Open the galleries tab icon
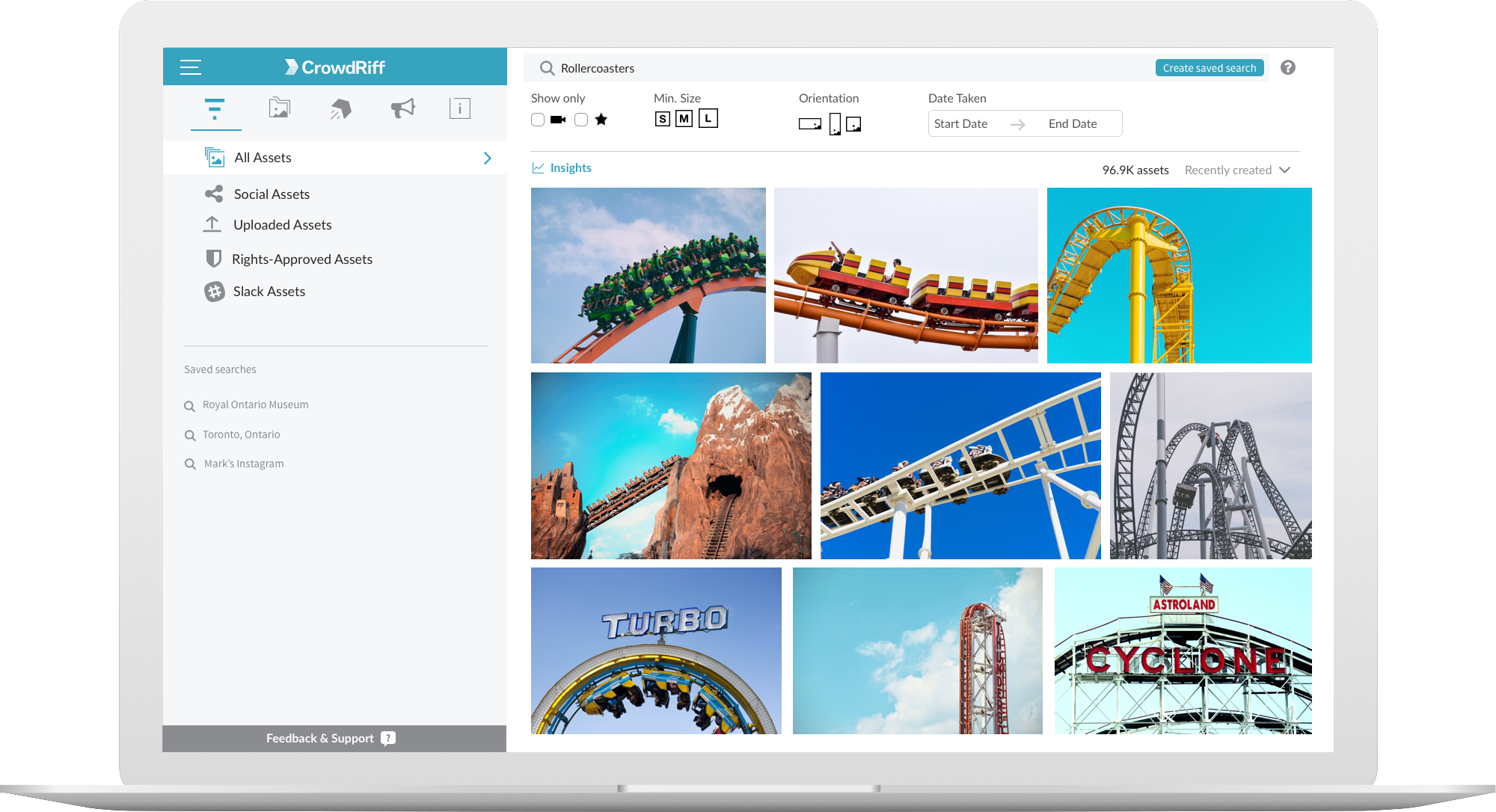 279,108
